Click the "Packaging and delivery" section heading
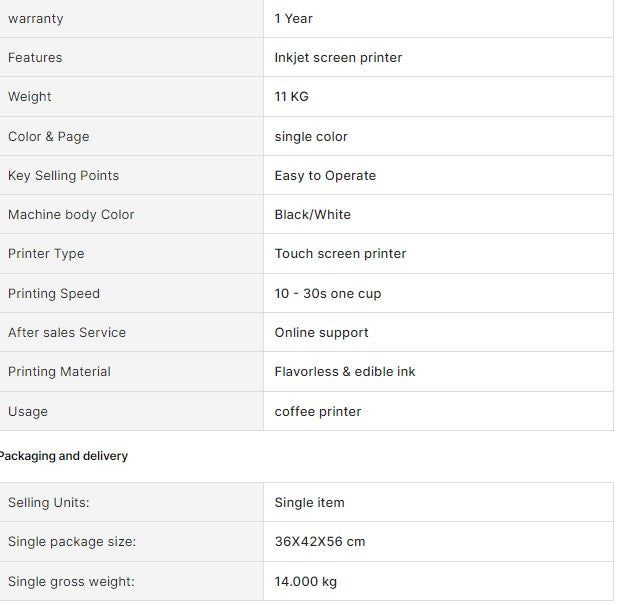617x605 pixels. [x=63, y=456]
